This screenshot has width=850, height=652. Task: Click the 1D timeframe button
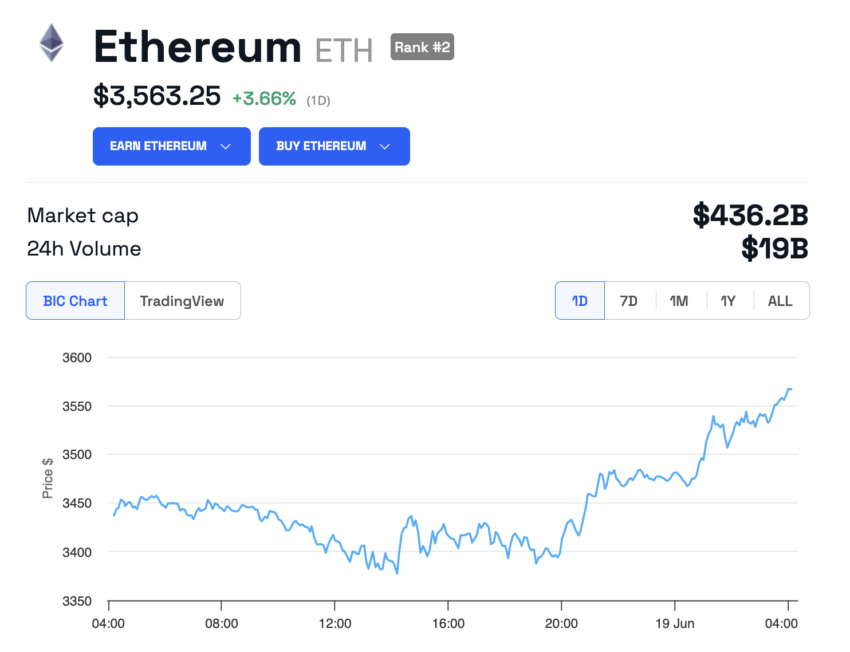579,300
